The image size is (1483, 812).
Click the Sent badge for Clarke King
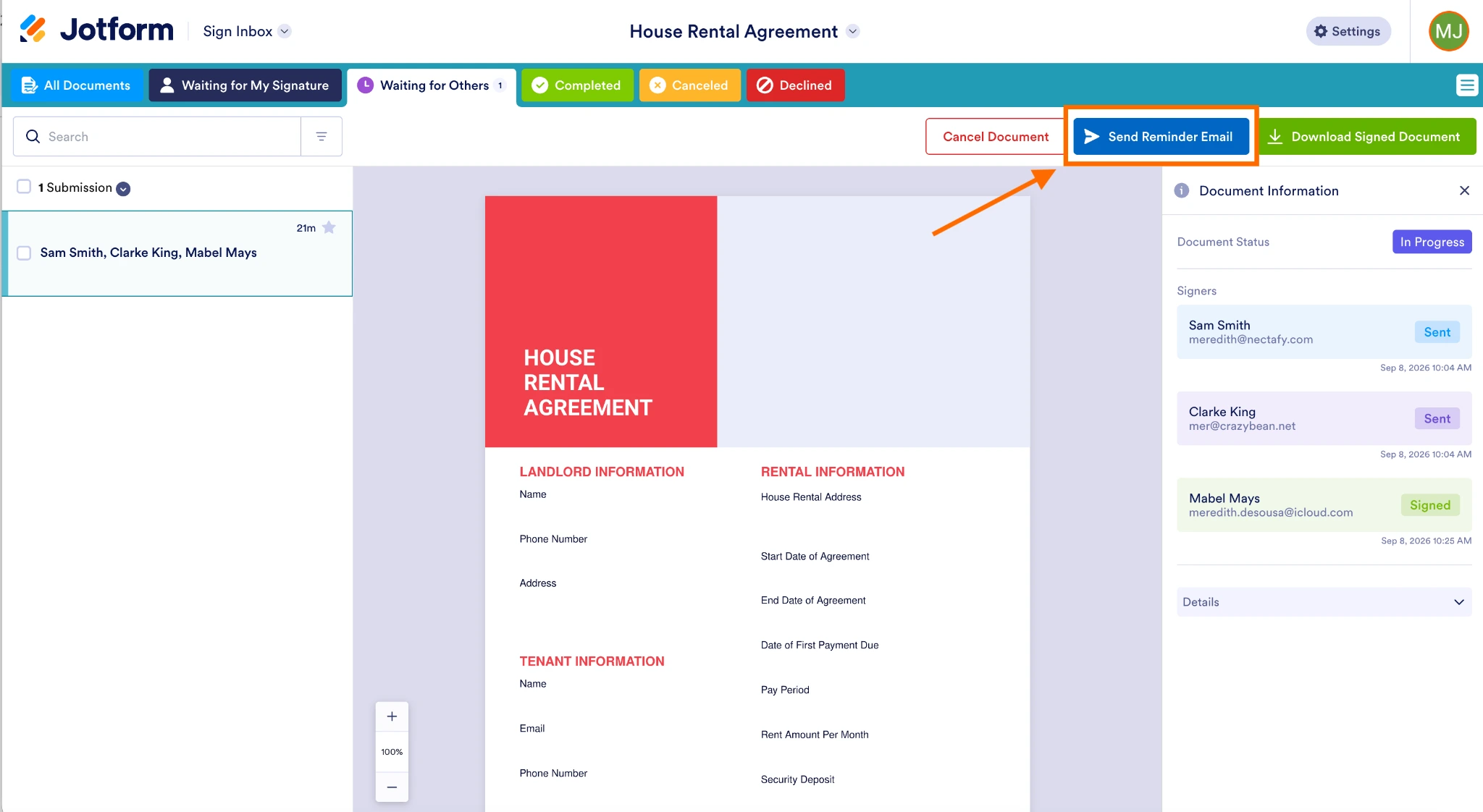click(x=1437, y=418)
